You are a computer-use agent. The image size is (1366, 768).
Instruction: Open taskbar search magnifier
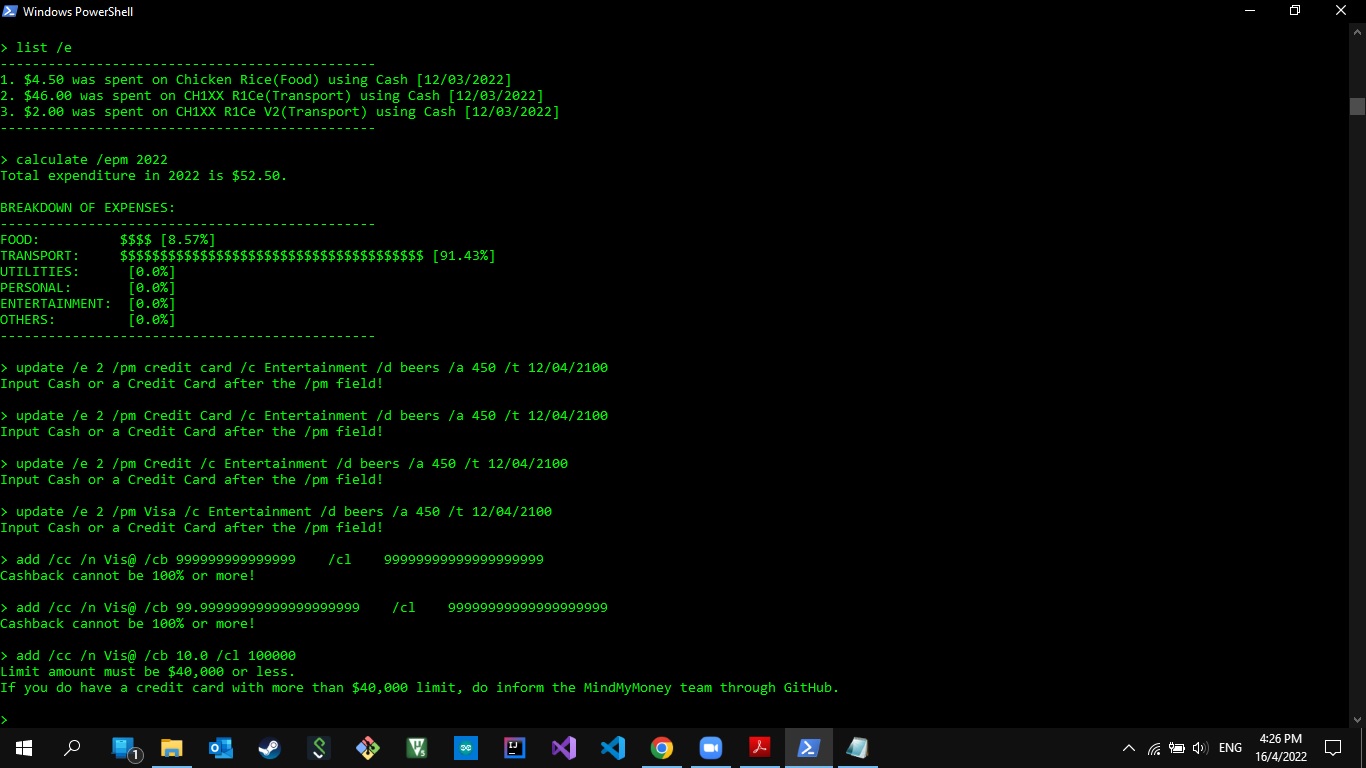(72, 748)
